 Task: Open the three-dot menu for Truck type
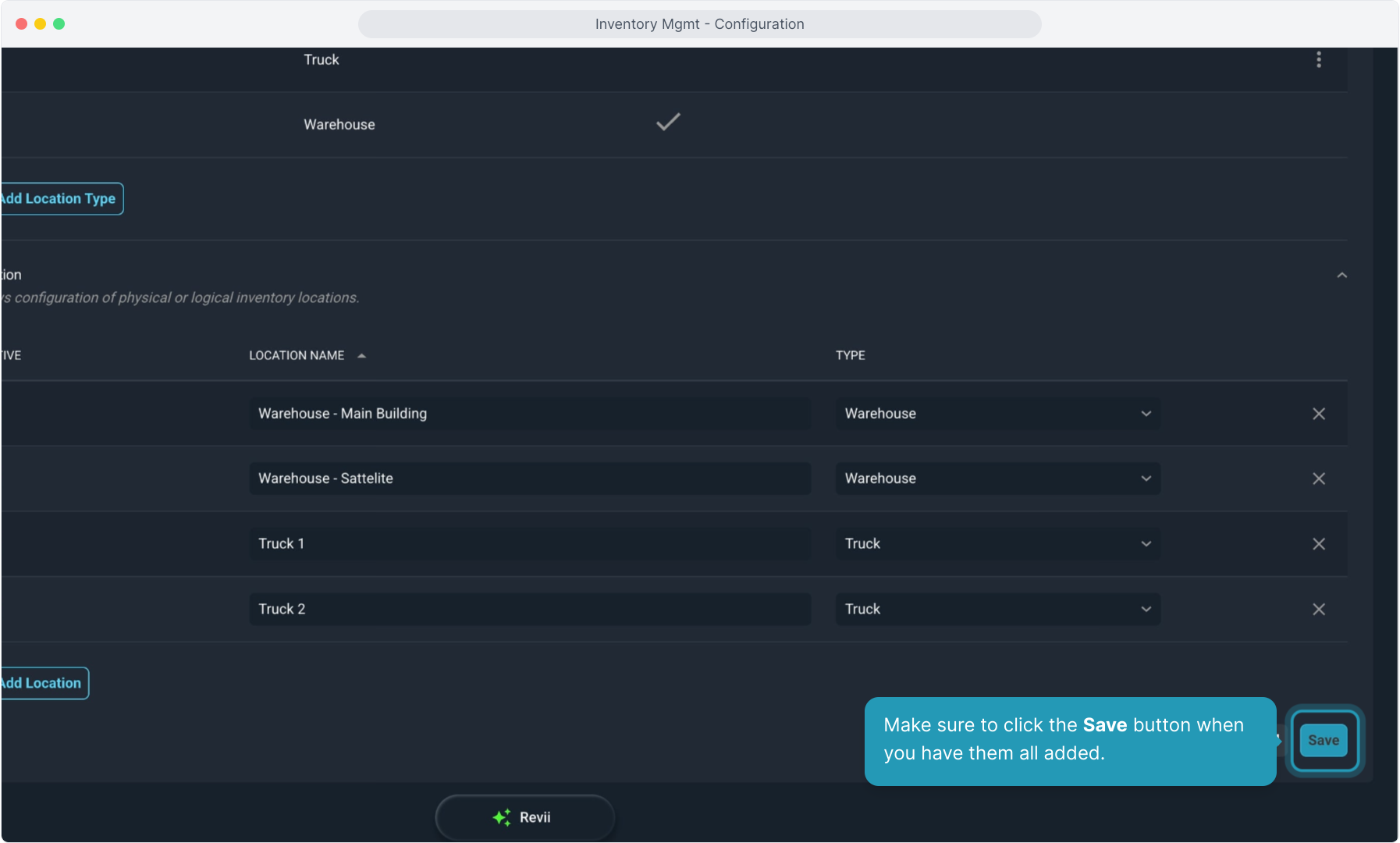tap(1319, 60)
